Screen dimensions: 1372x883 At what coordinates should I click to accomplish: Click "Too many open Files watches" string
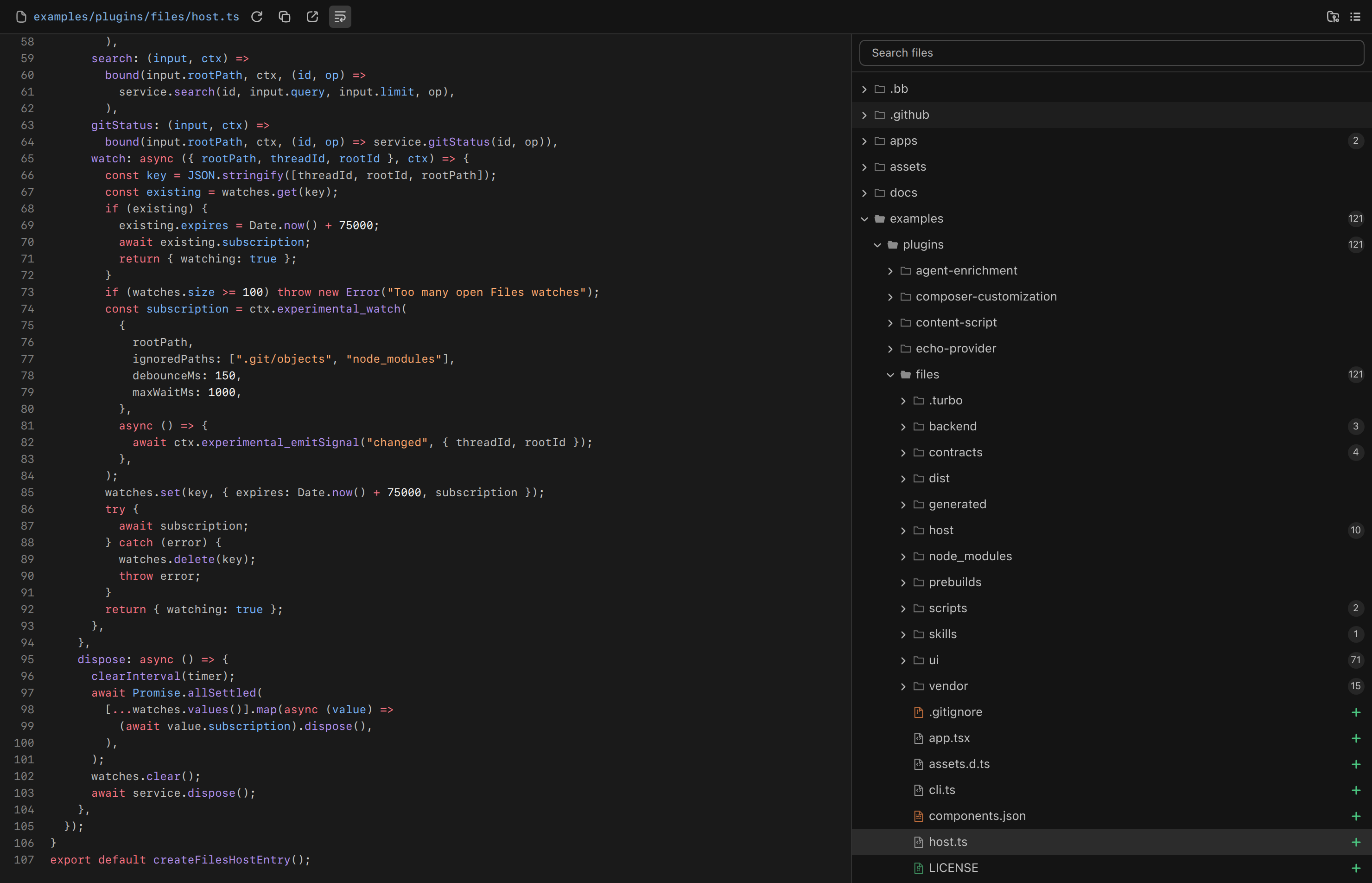pyautogui.click(x=487, y=293)
